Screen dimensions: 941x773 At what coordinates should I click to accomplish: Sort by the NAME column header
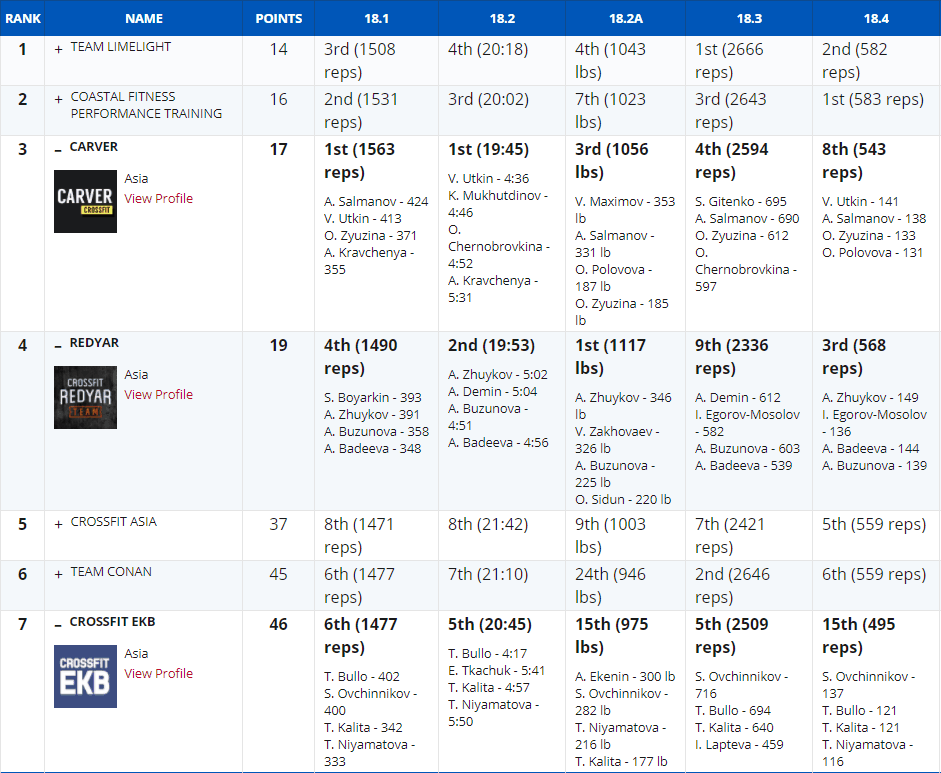click(x=144, y=19)
